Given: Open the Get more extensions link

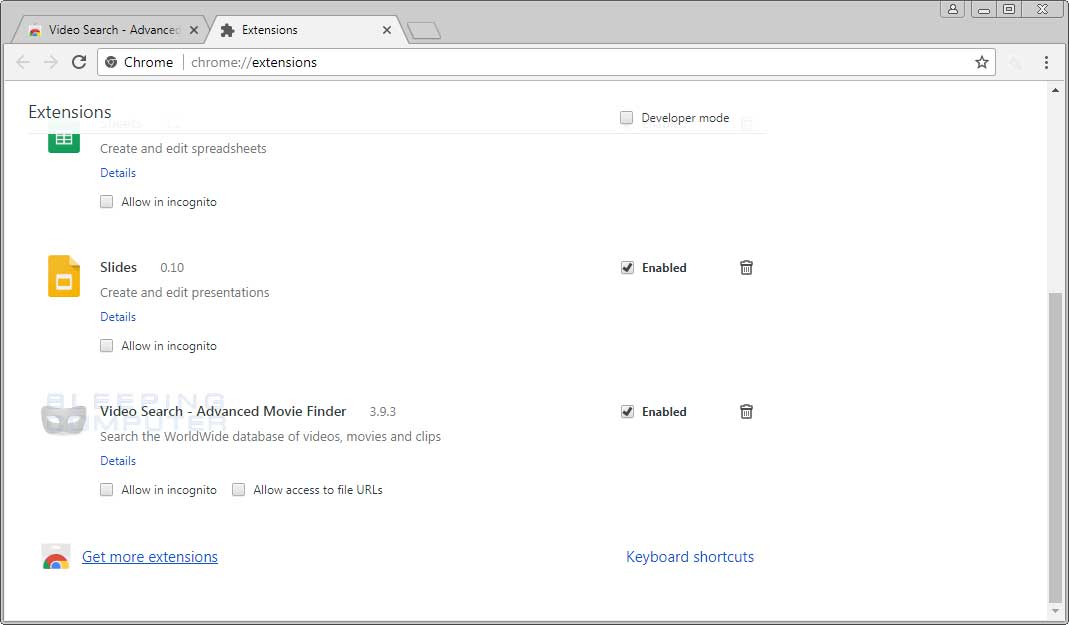Looking at the screenshot, I should pyautogui.click(x=149, y=556).
